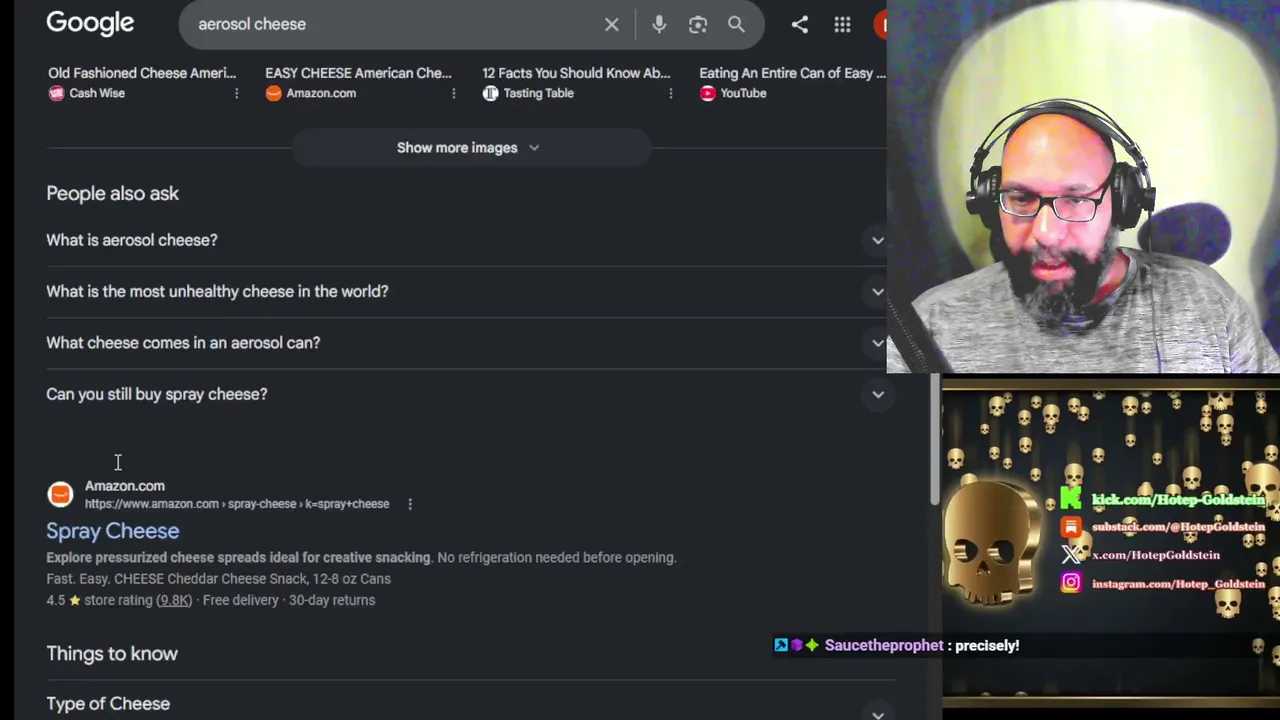Click the X logo in stream overlay
This screenshot has height=720, width=1280.
(1071, 555)
